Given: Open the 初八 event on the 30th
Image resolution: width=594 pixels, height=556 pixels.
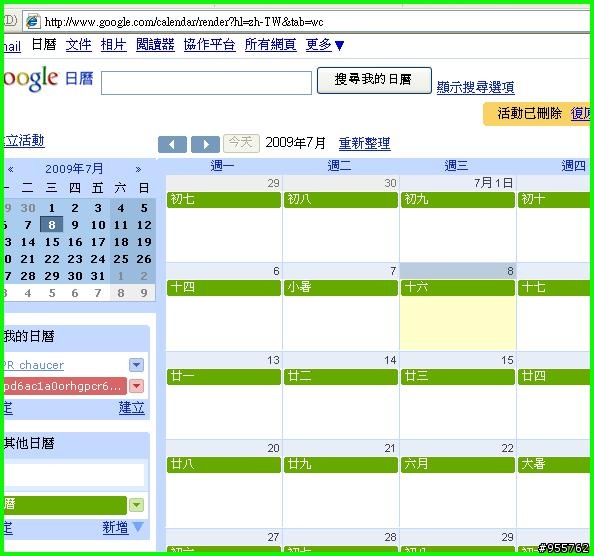Looking at the screenshot, I should click(x=341, y=200).
